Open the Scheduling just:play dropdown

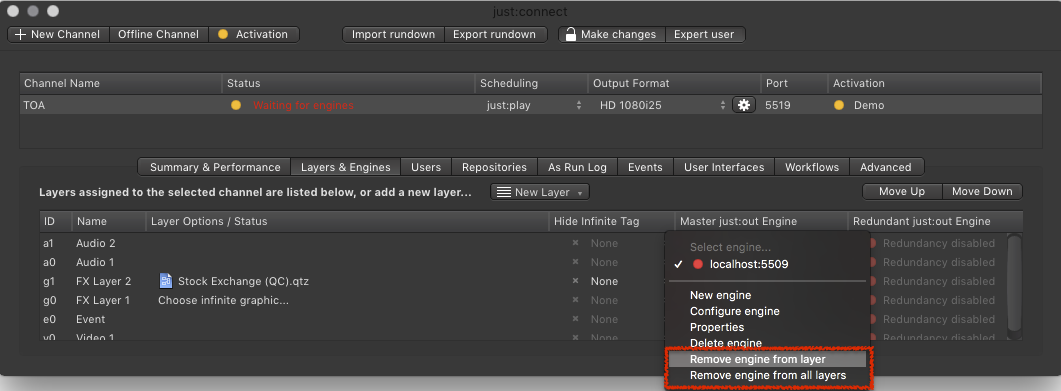(533, 106)
